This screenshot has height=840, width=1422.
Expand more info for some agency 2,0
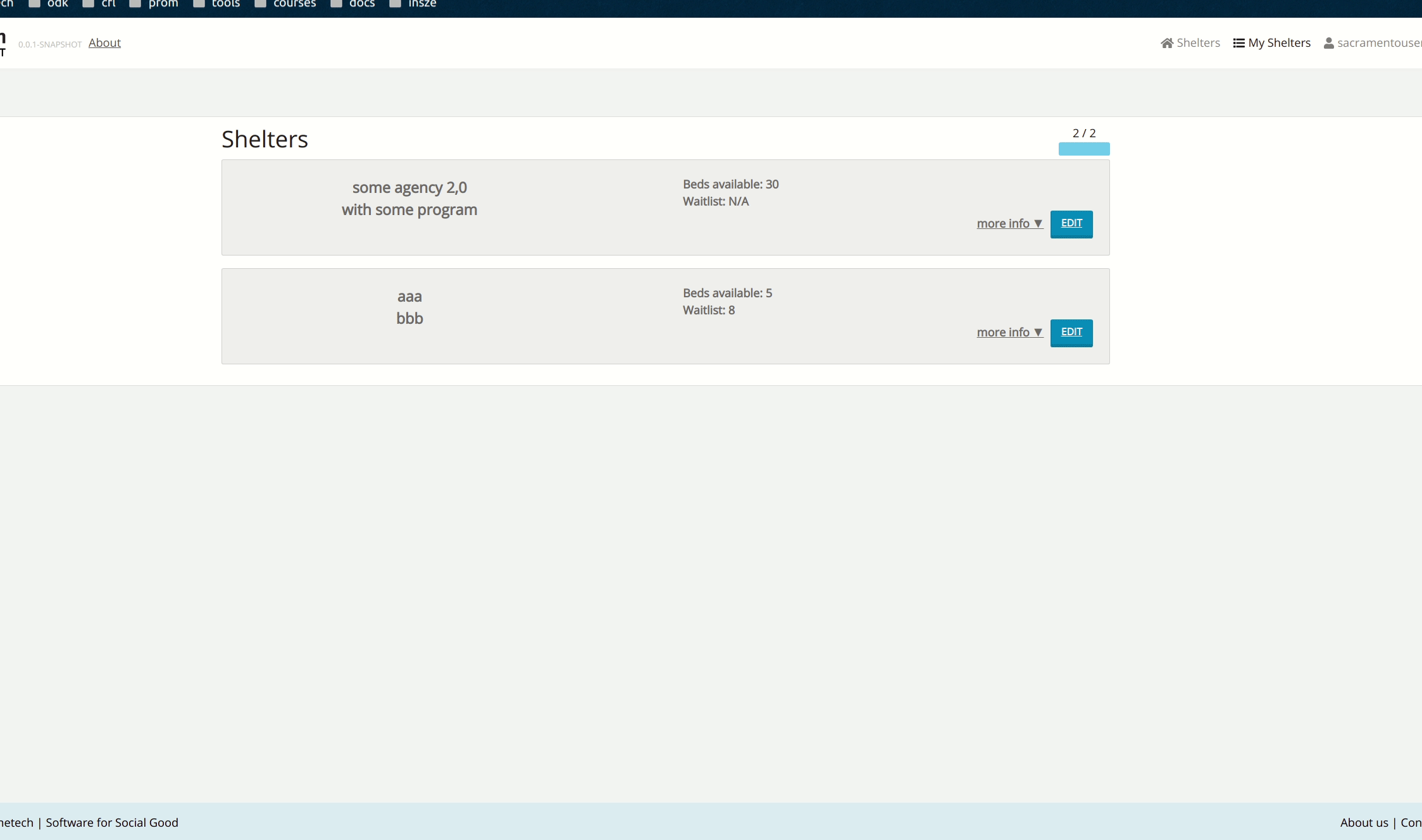coord(1009,223)
